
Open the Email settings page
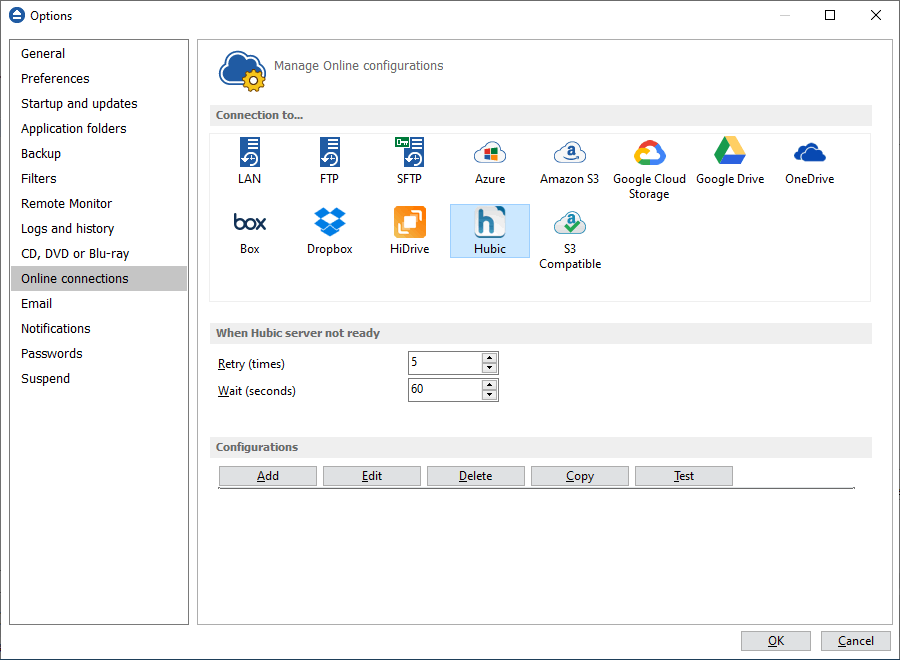pyautogui.click(x=99, y=304)
